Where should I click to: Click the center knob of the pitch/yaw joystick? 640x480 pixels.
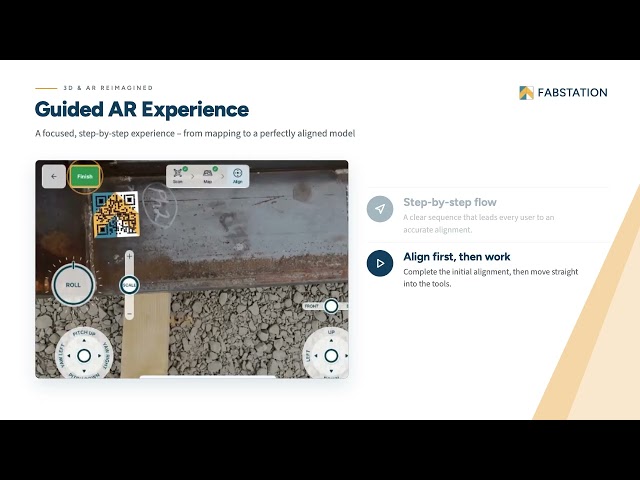(84, 356)
